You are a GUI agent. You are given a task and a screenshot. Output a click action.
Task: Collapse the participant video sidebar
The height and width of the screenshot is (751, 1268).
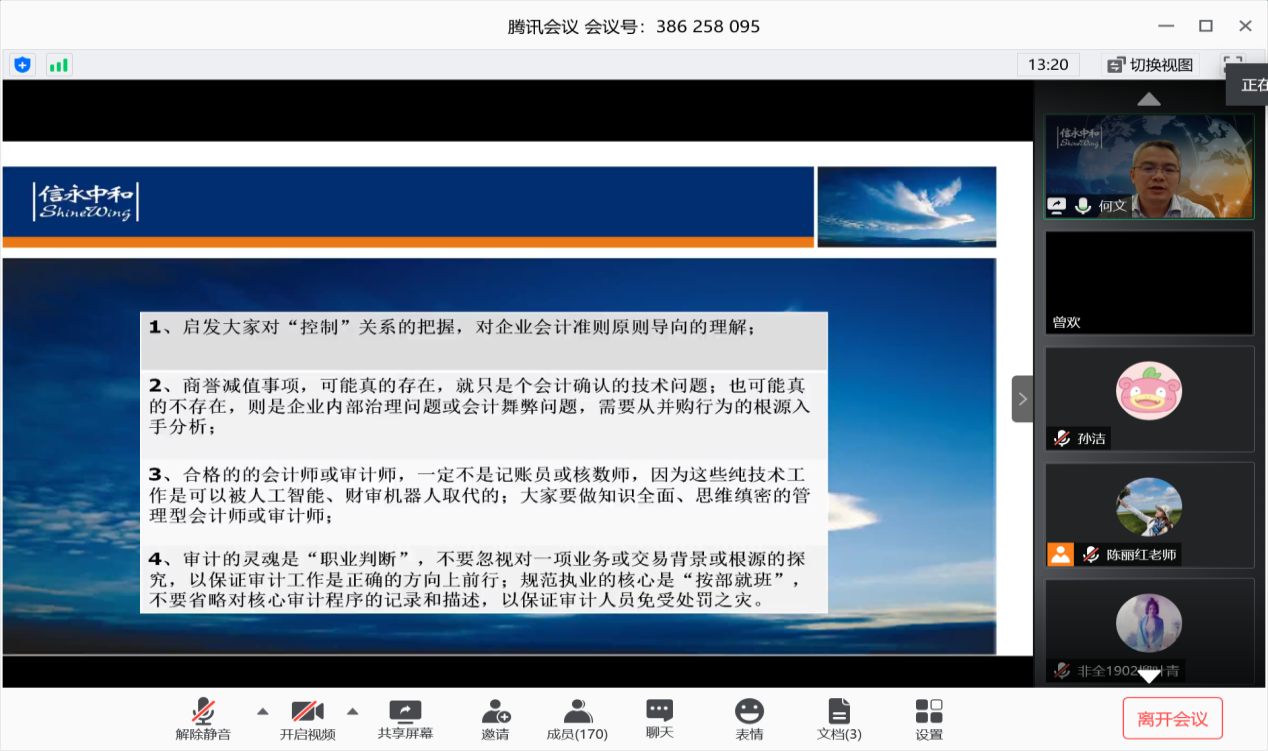[1022, 399]
